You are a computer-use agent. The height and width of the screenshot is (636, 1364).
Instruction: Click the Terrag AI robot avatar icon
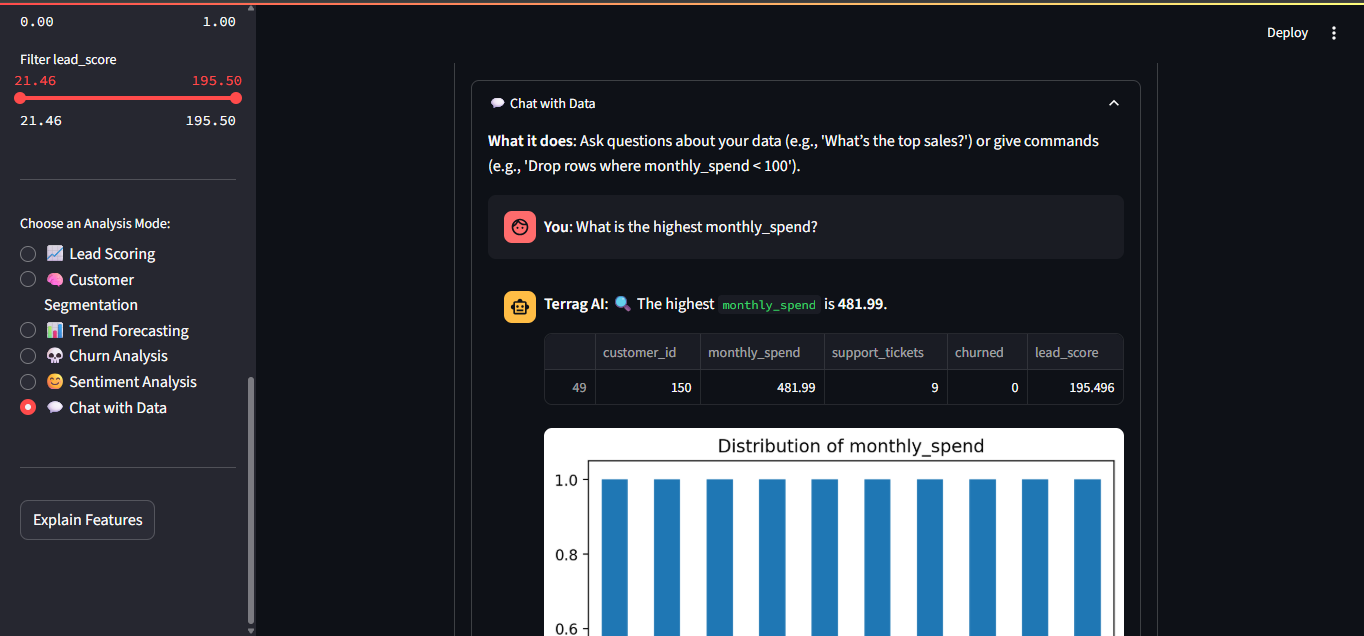[x=520, y=307]
